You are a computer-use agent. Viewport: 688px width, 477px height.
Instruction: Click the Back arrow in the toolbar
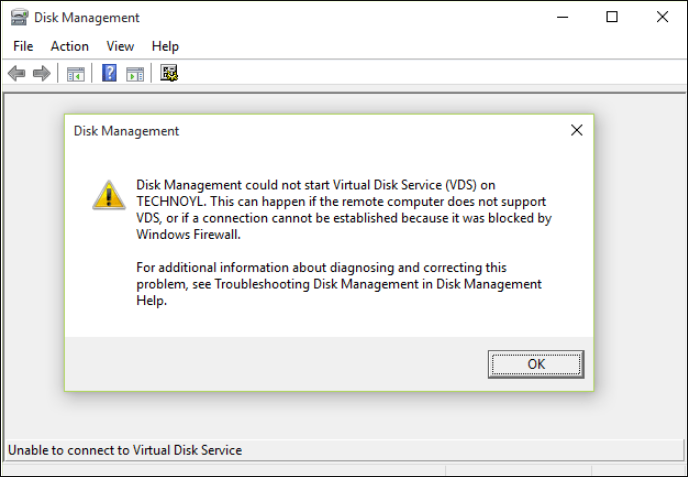click(17, 73)
